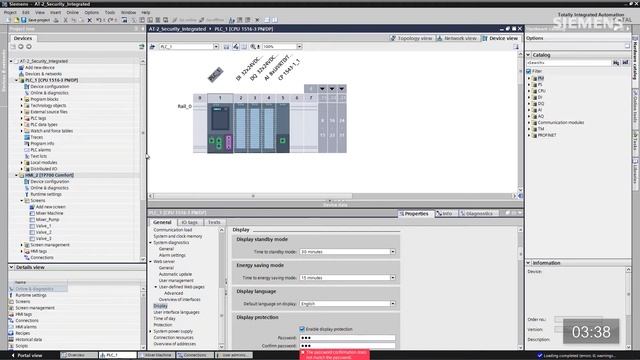Click the Print icon in the toolbar
This screenshot has height=360, width=640.
pyautogui.click(x=56, y=20)
